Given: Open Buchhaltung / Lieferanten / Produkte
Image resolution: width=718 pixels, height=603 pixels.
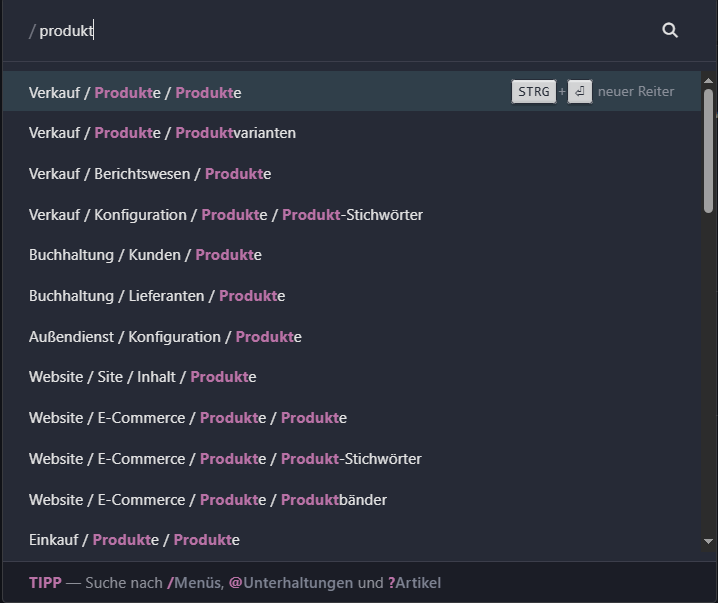Looking at the screenshot, I should (157, 296).
